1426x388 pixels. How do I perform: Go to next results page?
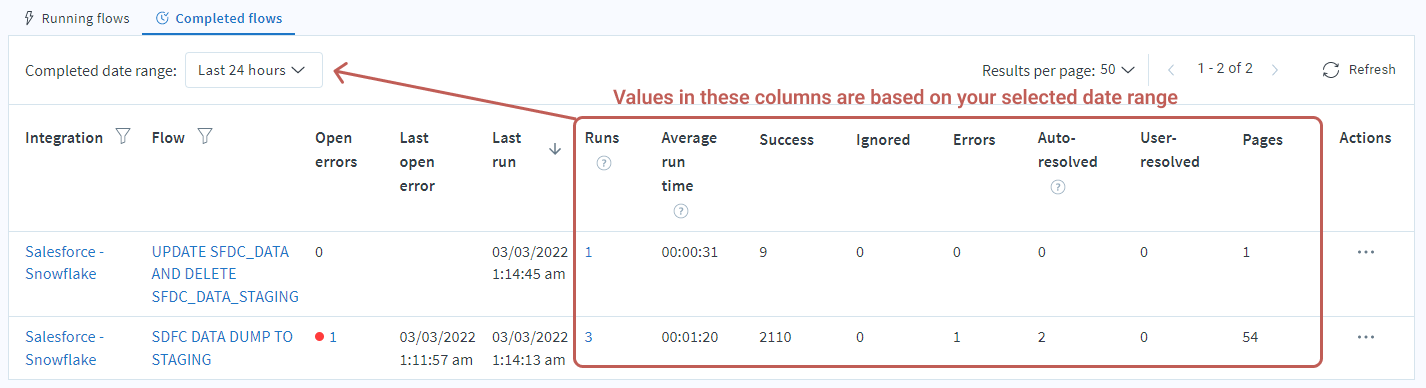tap(1275, 69)
